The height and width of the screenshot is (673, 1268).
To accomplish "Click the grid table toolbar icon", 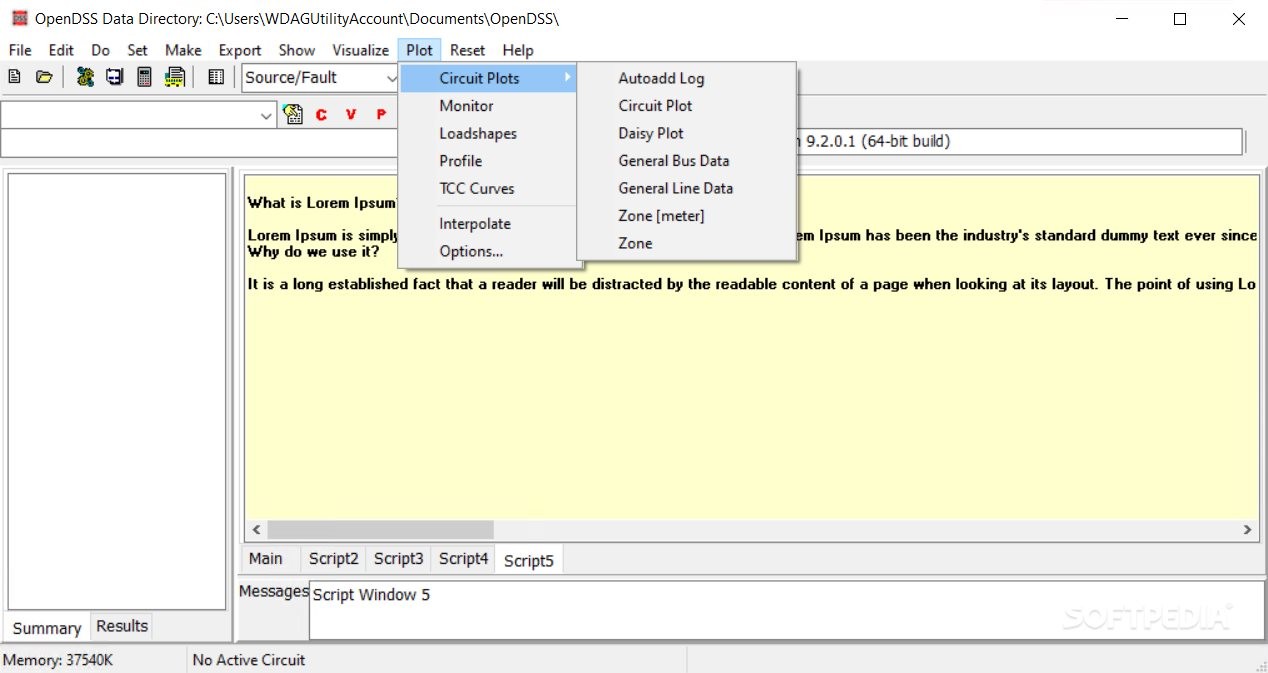I will pyautogui.click(x=216, y=77).
